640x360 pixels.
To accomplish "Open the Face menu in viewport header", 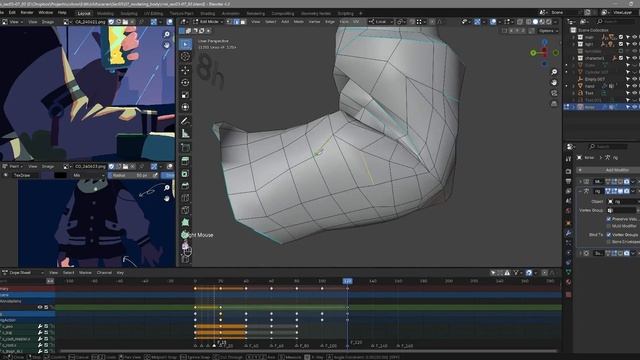I will [x=344, y=22].
